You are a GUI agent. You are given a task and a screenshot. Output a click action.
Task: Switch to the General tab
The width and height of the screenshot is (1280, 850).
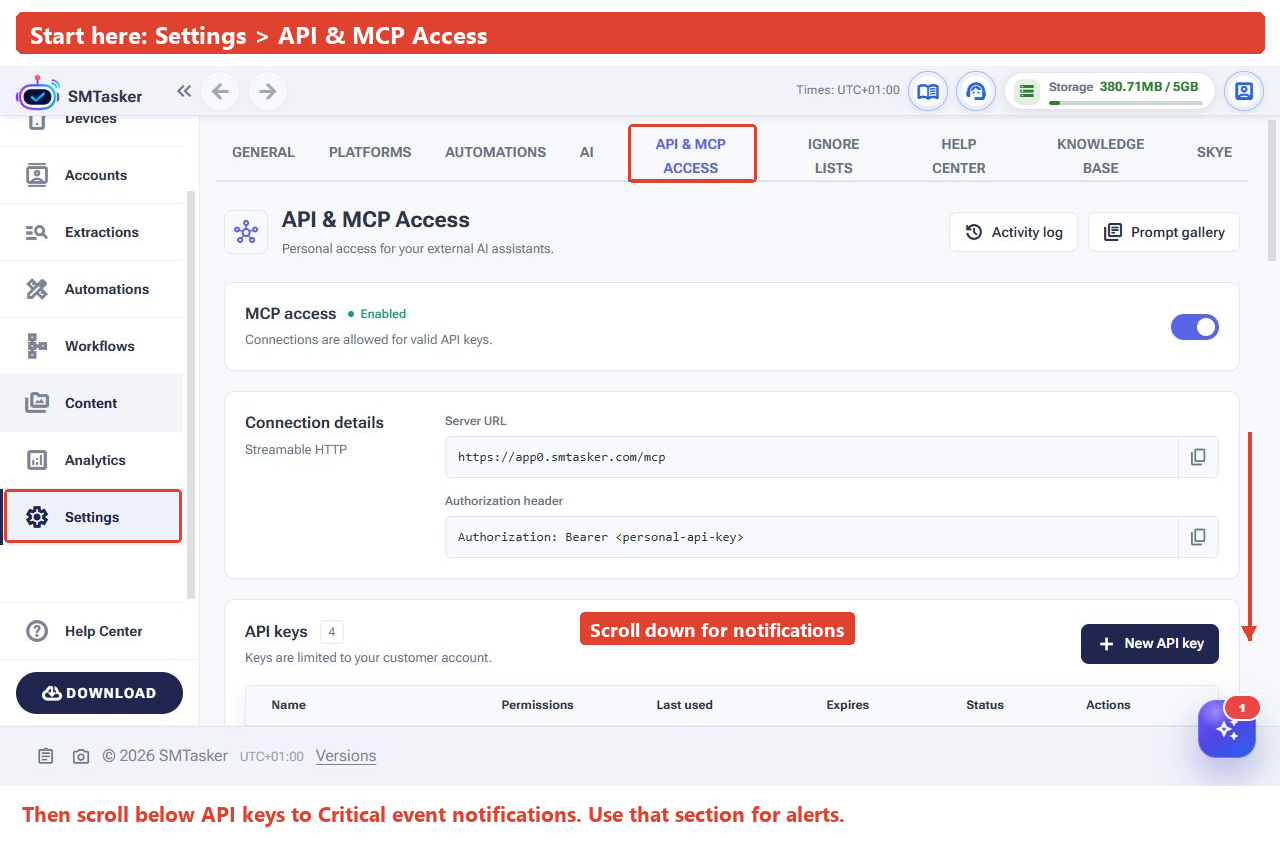[263, 152]
